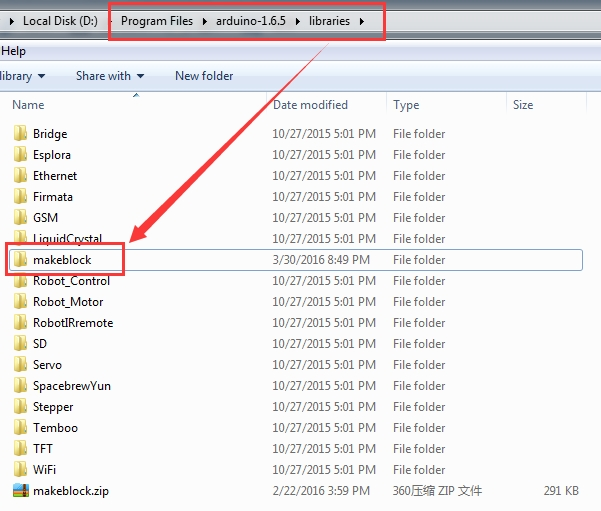This screenshot has width=601, height=511.
Task: Select the makeblock folder icon
Action: coord(20,260)
